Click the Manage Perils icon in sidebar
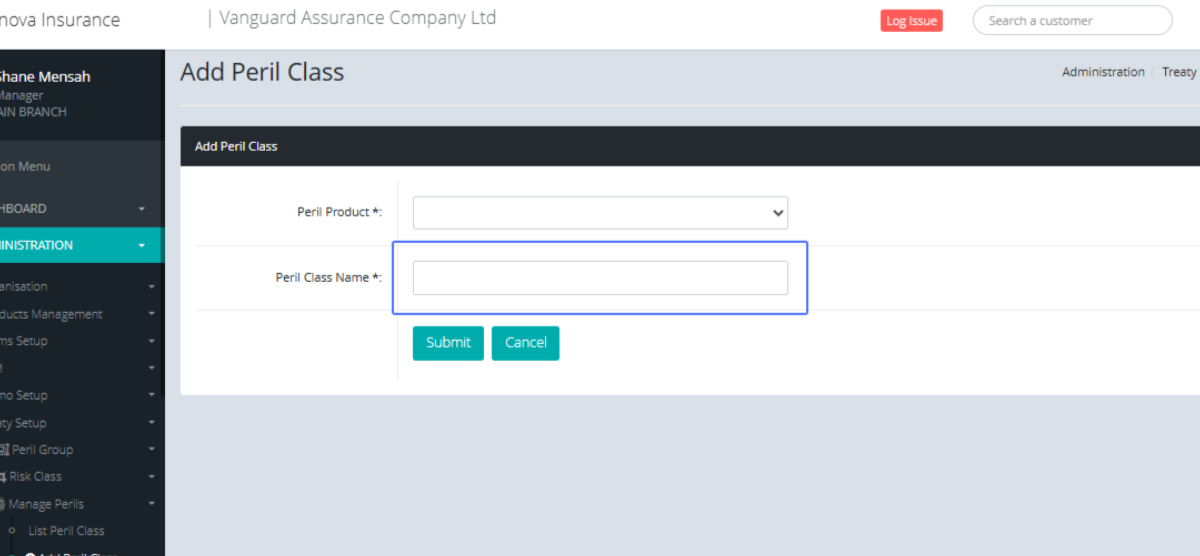Viewport: 1200px width, 556px height. coord(3,504)
